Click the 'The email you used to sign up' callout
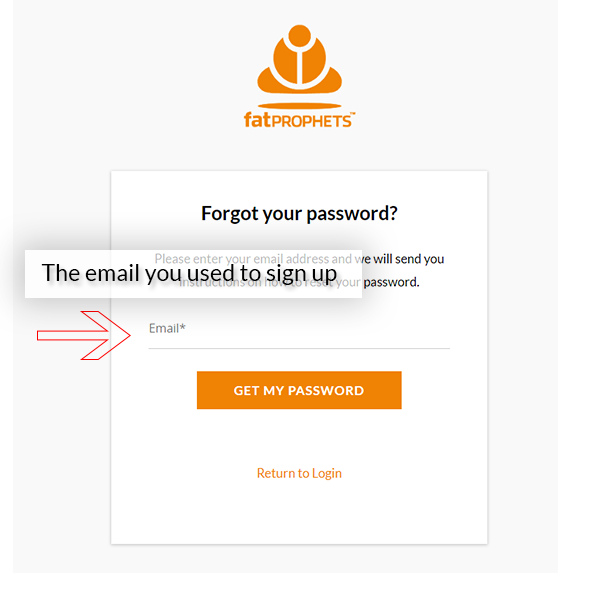This screenshot has width=600, height=600. coord(193,274)
